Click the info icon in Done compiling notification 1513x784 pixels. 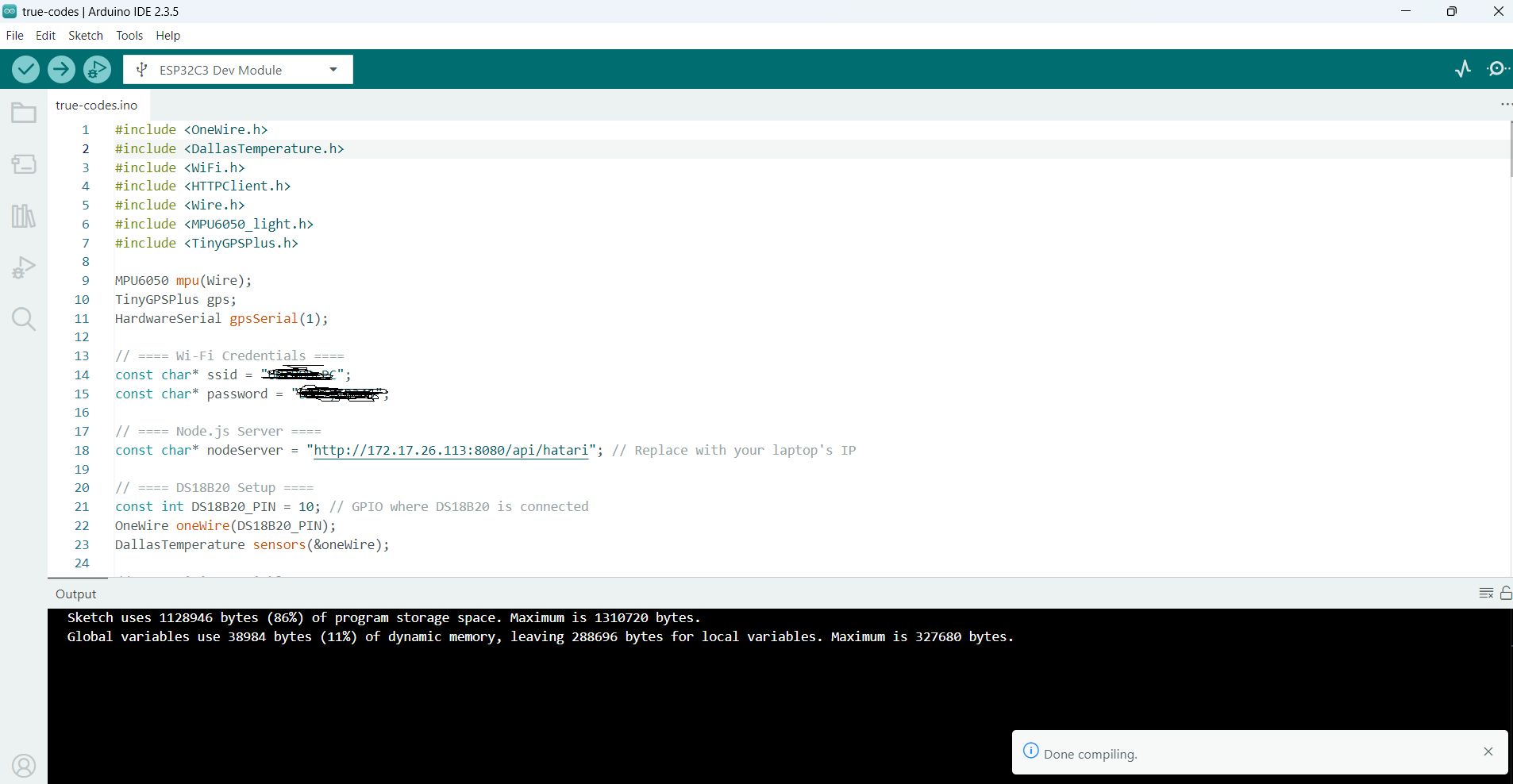[x=1030, y=751]
